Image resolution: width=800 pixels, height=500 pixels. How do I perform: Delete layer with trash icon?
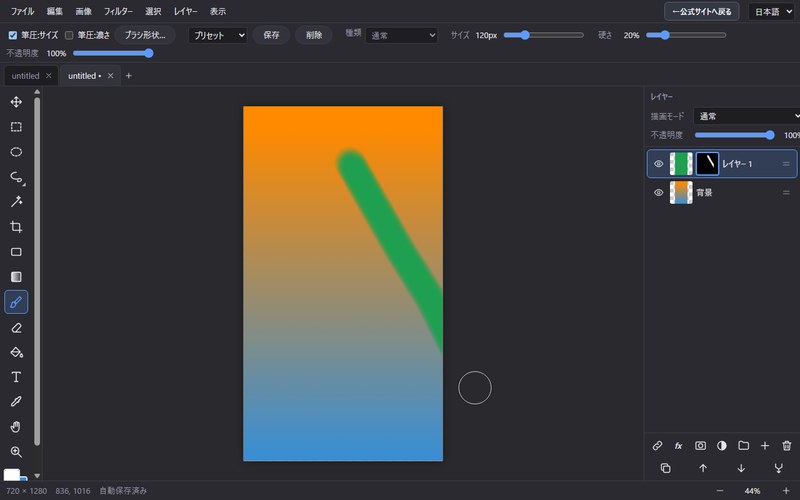click(x=787, y=446)
